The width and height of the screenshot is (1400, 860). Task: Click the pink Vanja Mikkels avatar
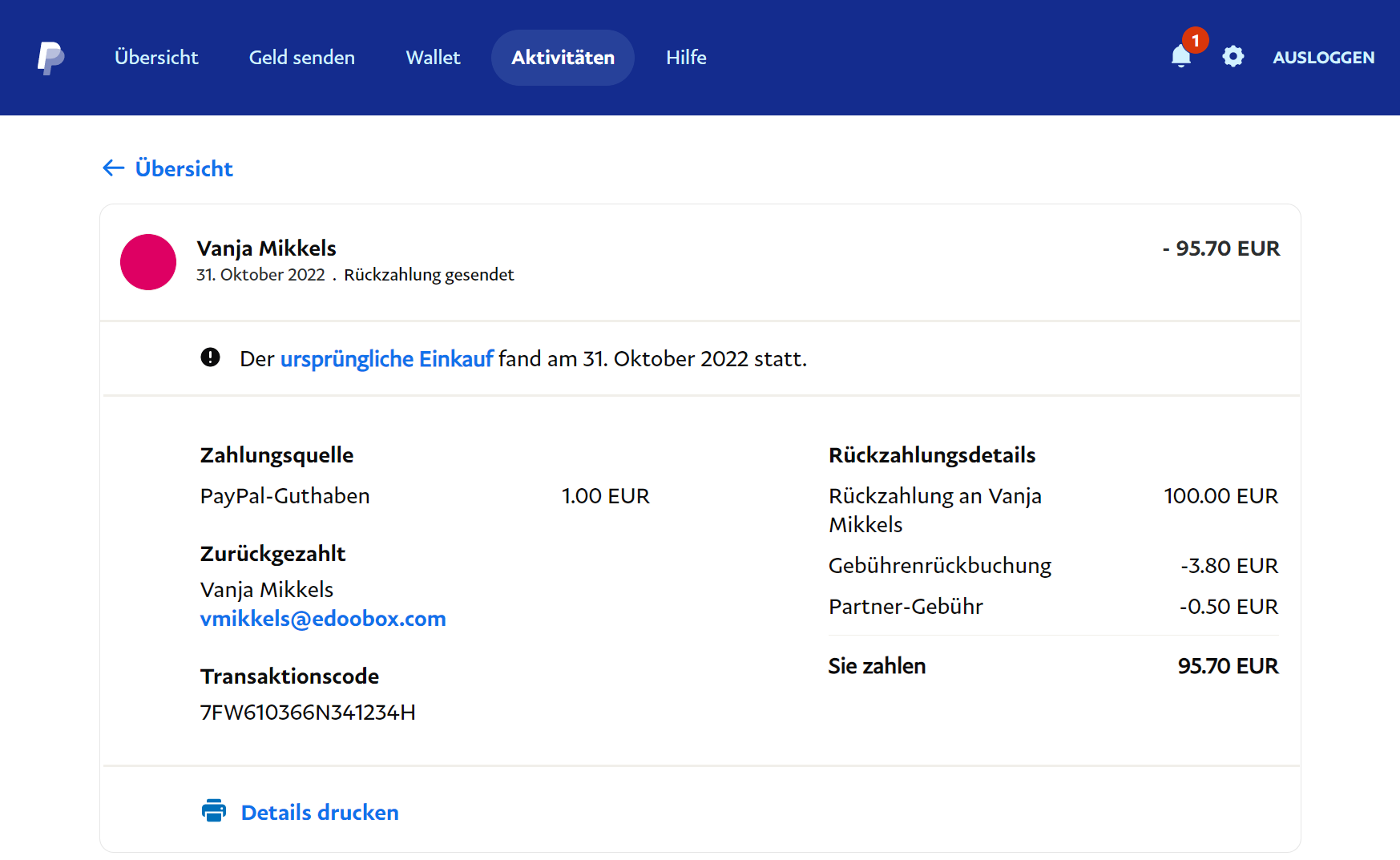tap(148, 262)
